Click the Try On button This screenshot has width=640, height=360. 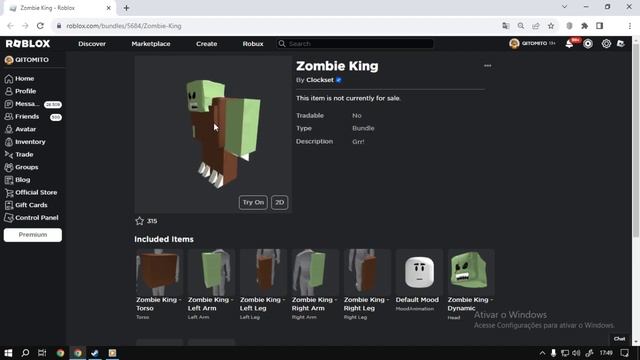coord(253,202)
